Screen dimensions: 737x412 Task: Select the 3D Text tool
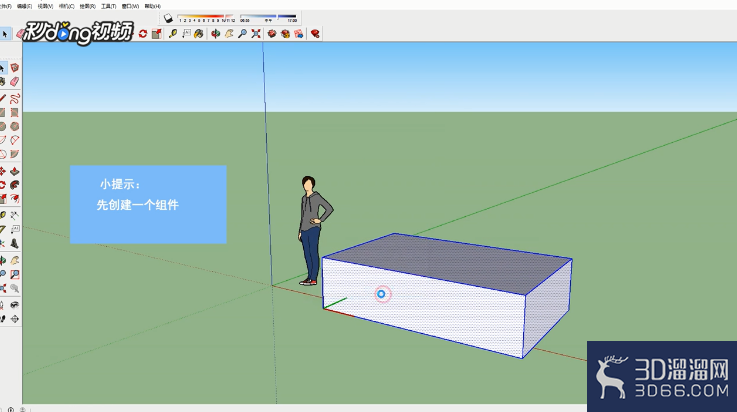tap(15, 243)
